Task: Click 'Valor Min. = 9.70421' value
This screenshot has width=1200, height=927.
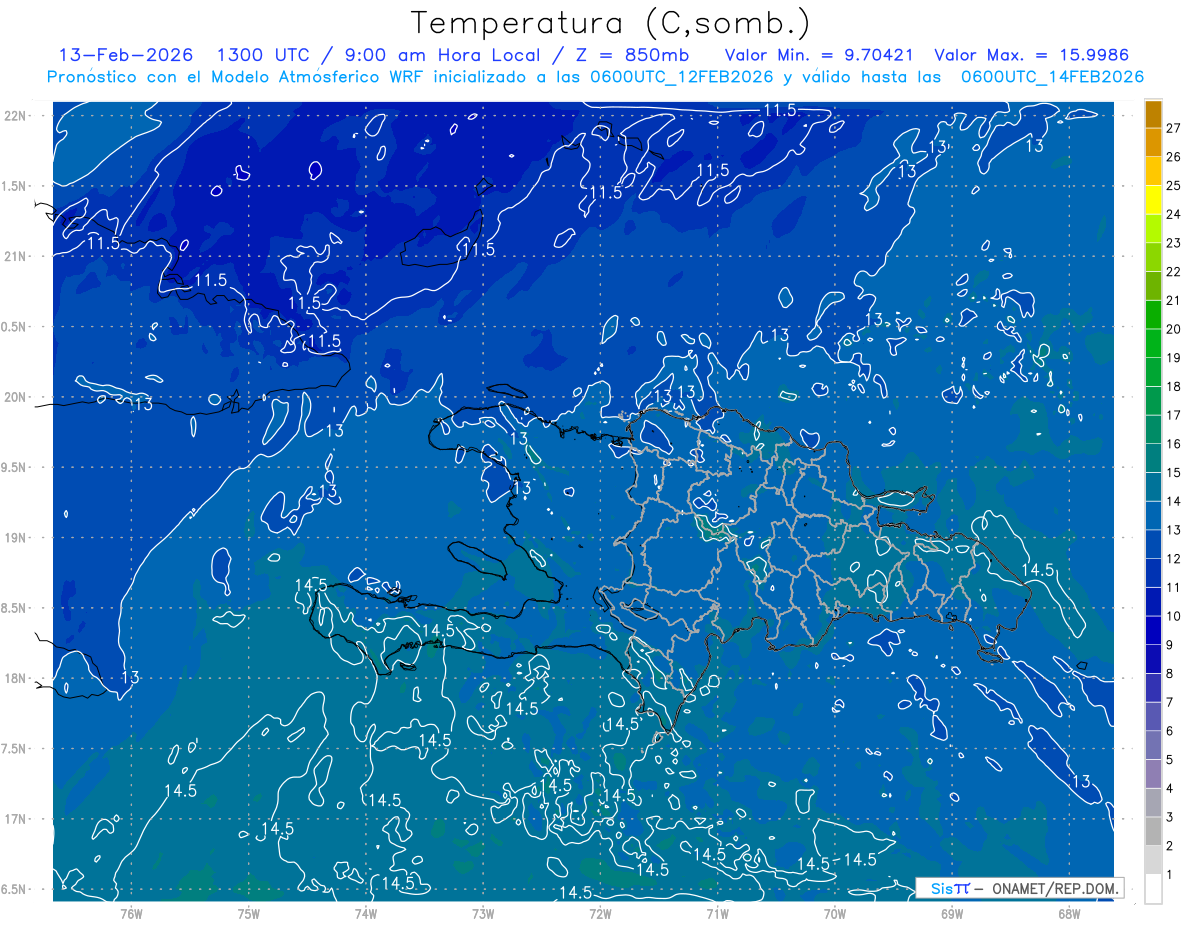Action: click(817, 55)
